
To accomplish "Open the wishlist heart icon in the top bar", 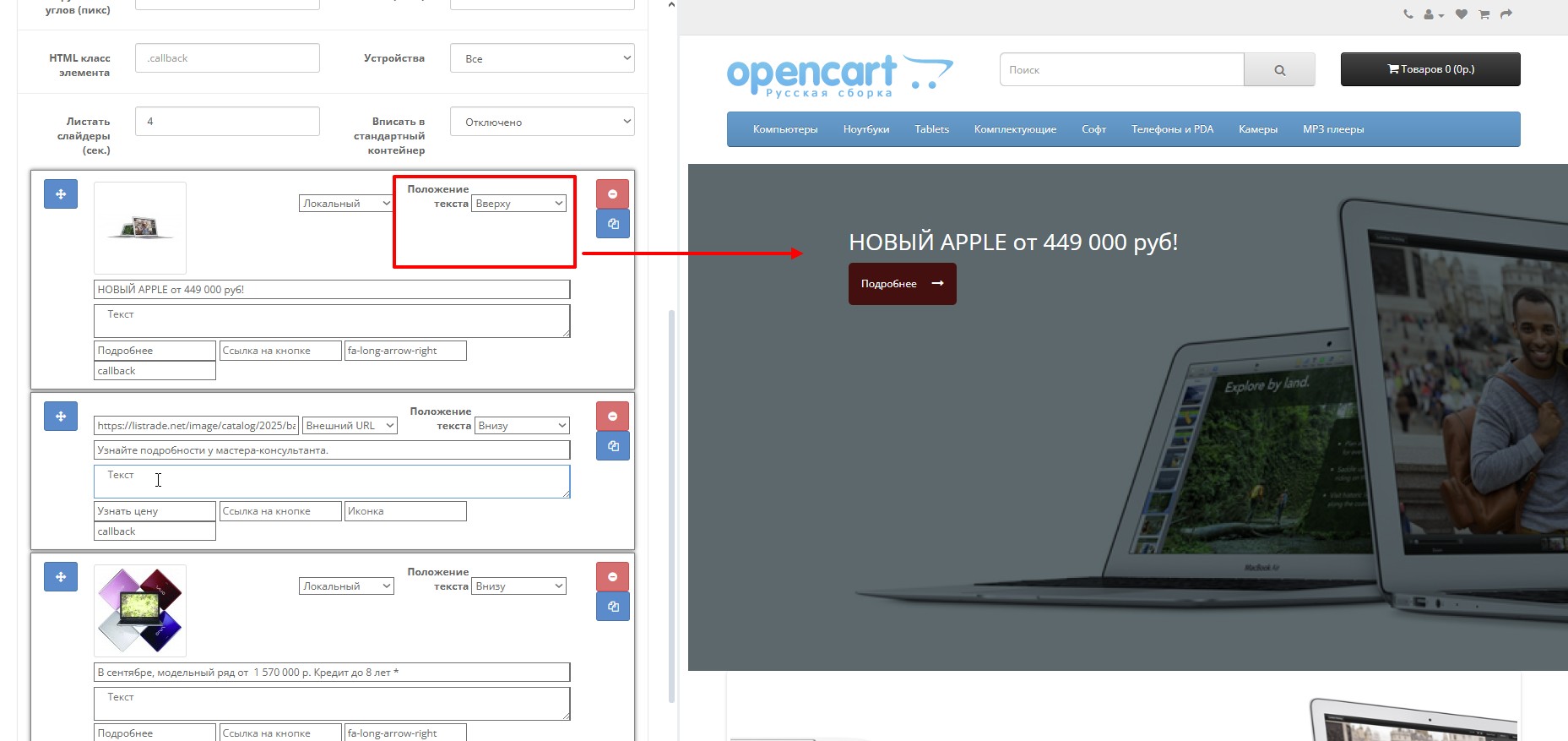I will [1461, 14].
